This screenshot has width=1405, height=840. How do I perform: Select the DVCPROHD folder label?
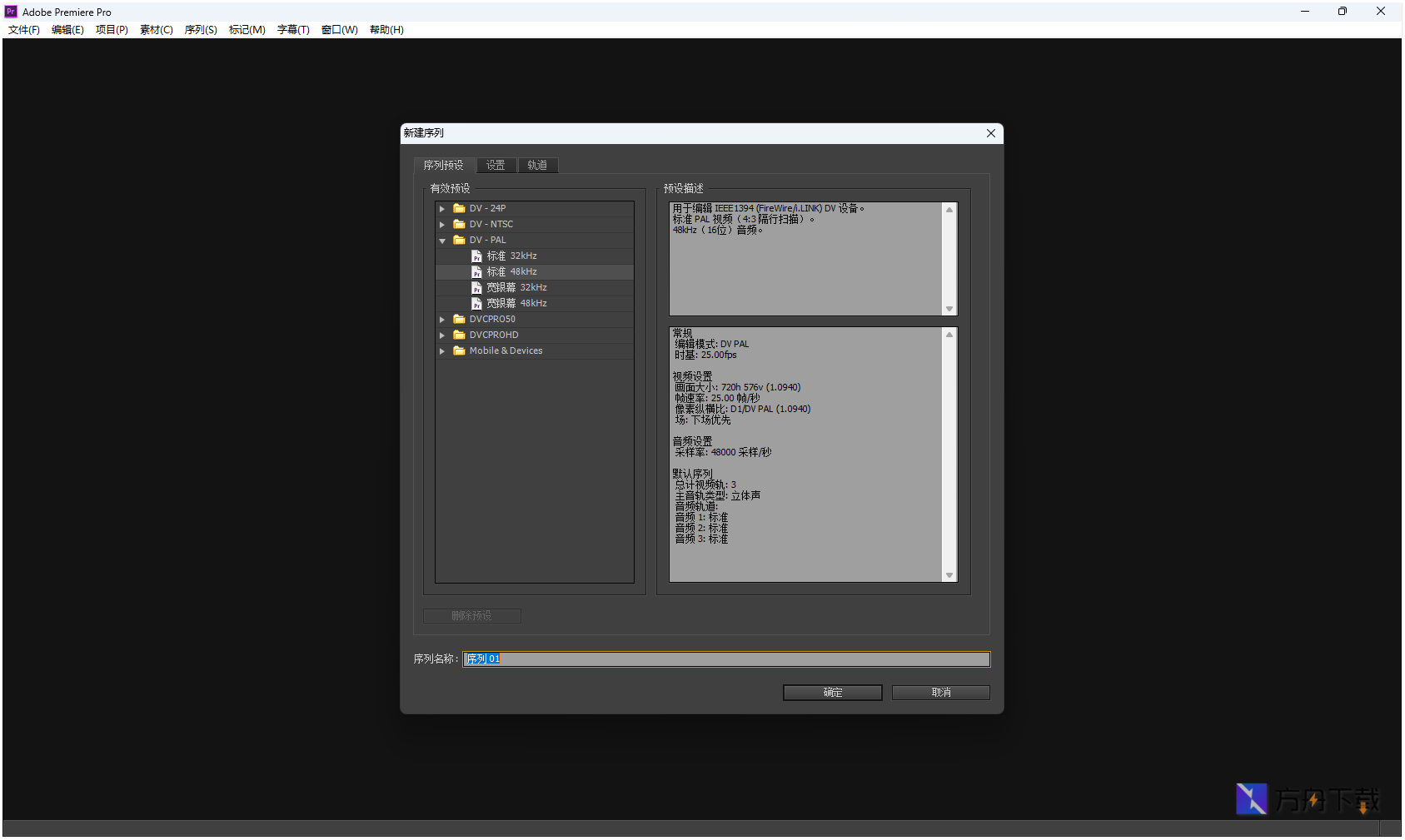pos(494,336)
